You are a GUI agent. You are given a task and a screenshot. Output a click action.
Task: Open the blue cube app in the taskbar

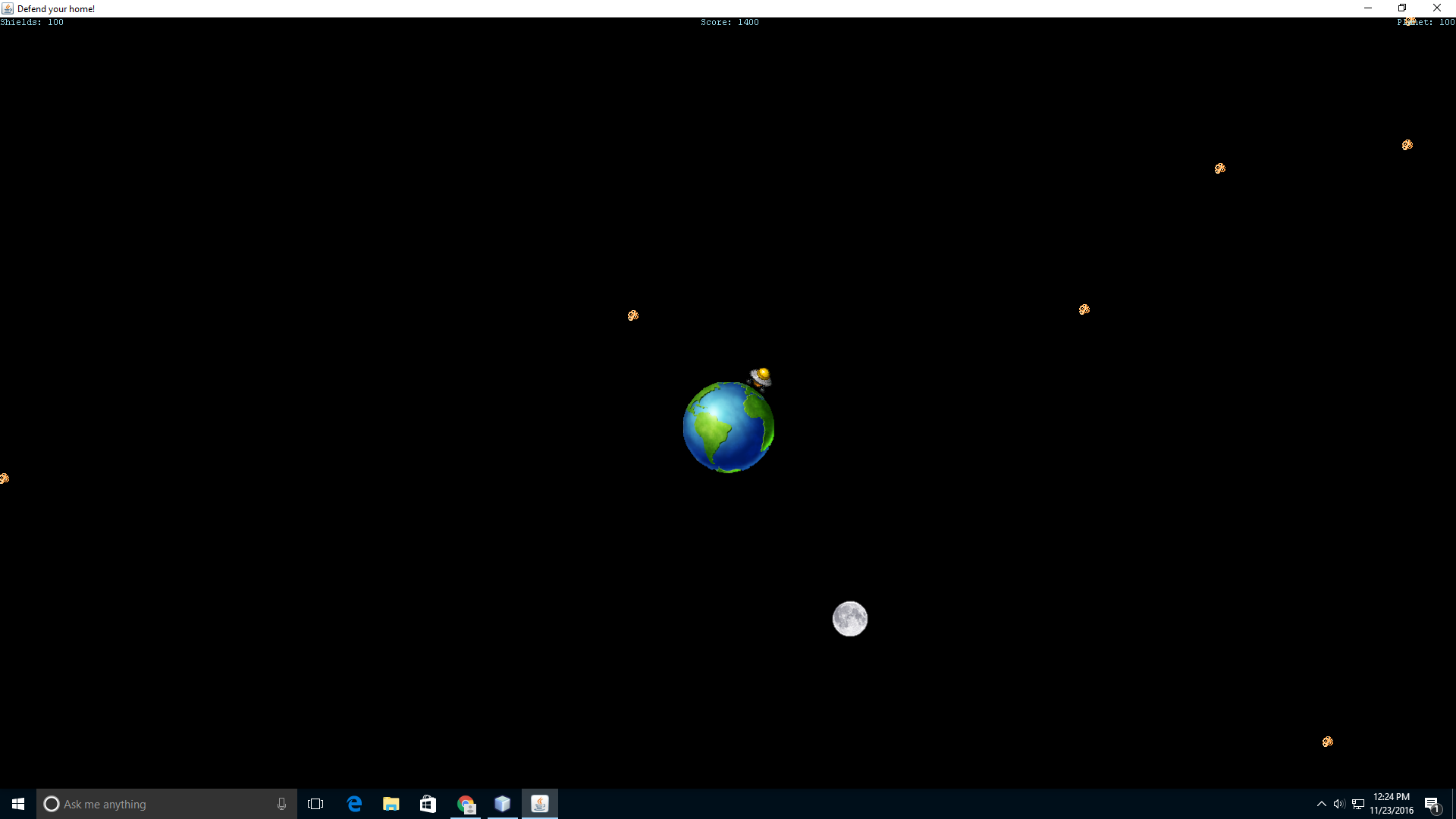[502, 804]
